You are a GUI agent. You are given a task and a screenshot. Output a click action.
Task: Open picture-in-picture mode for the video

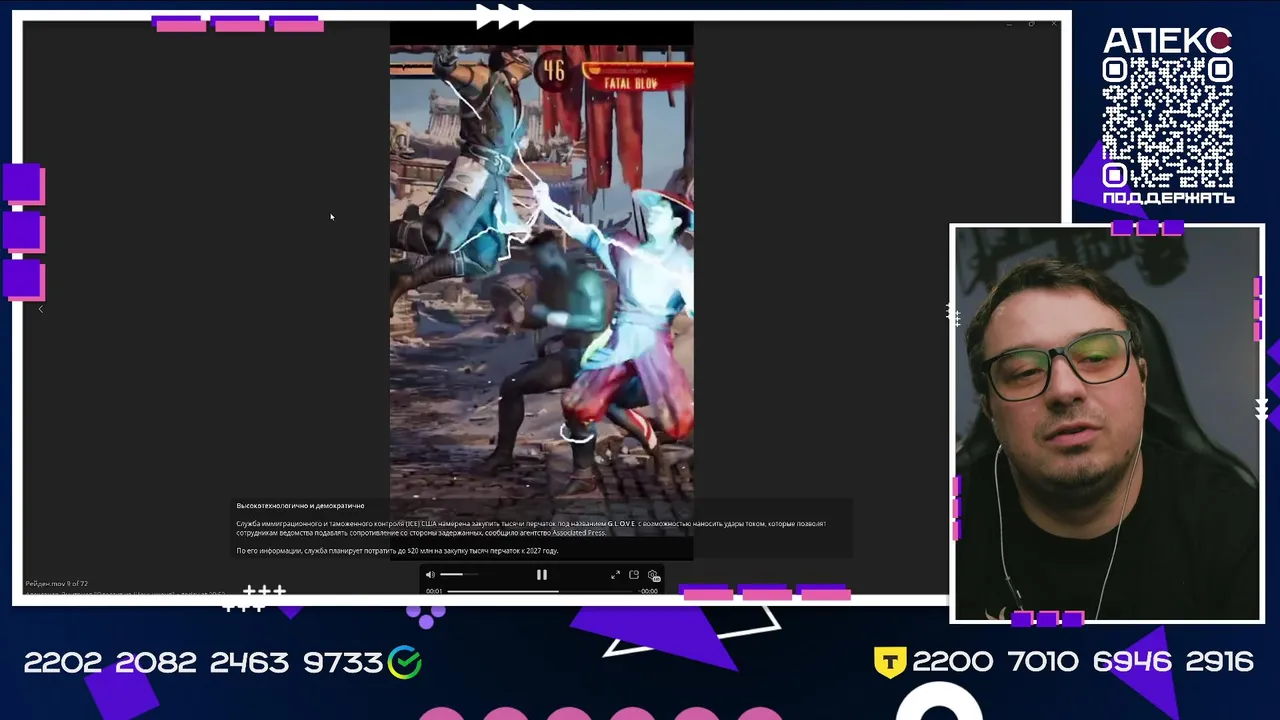634,575
